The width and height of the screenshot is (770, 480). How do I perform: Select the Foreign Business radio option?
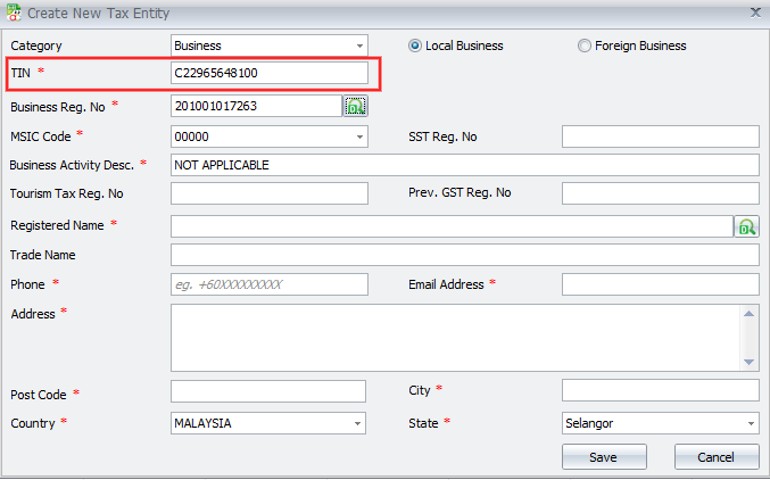(x=584, y=46)
